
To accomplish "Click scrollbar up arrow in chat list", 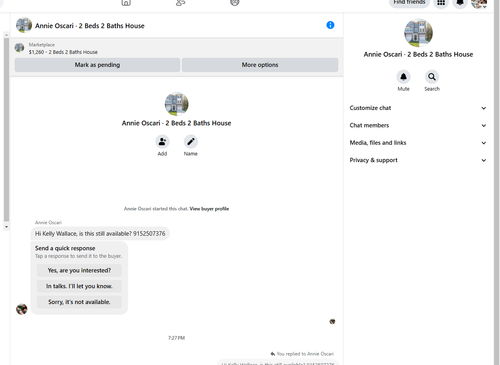I will (6, 35).
